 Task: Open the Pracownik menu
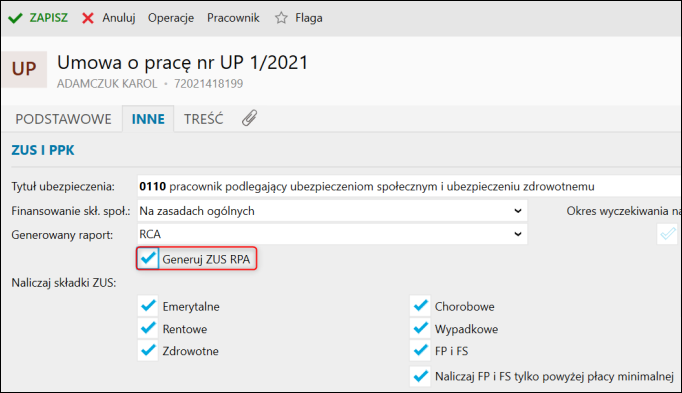pos(233,18)
